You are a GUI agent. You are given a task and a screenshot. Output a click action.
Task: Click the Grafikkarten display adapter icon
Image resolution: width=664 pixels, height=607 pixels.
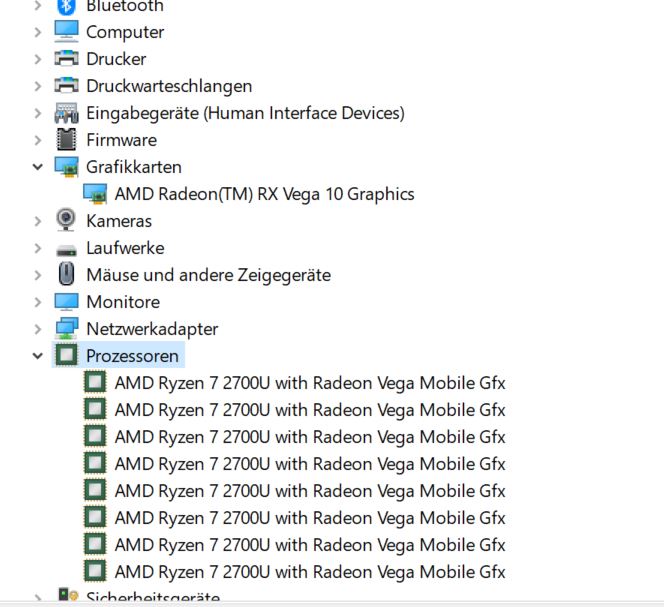[x=66, y=167]
